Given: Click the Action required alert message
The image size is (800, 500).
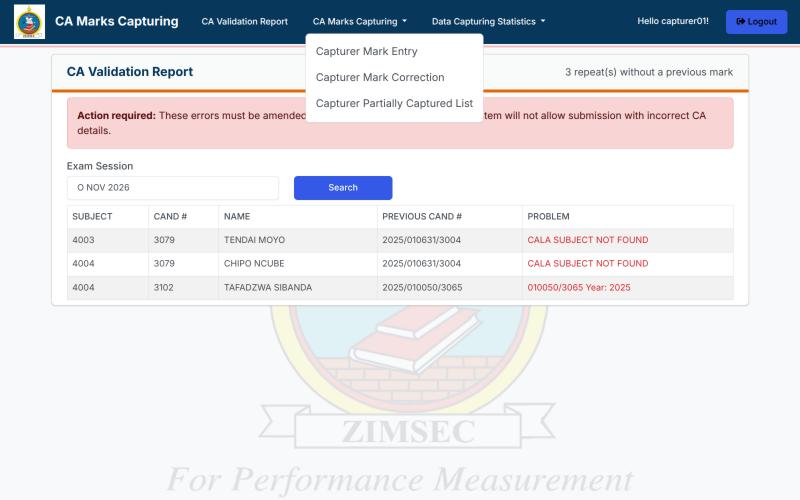Looking at the screenshot, I should click(x=400, y=123).
